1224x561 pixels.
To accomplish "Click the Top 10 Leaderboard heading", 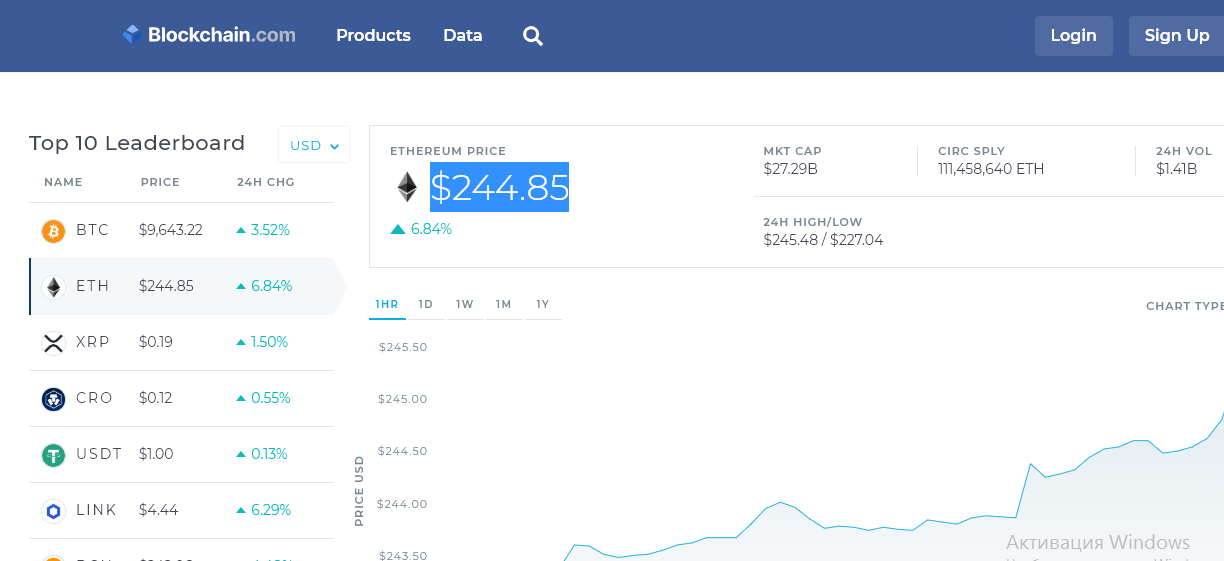I will click(137, 143).
